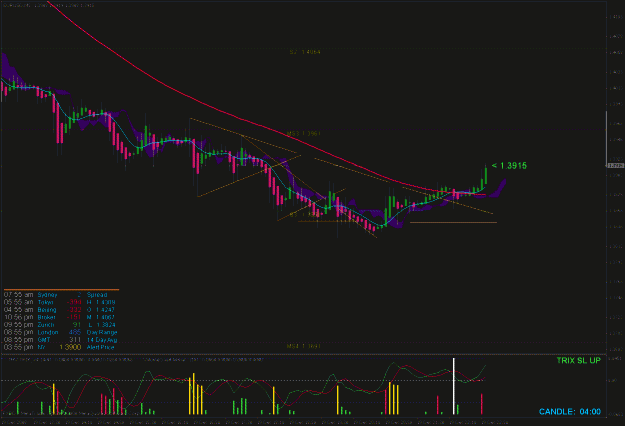Viewport: 625px width, 426px height.
Task: Select the 'Alert Price' label
Action: coord(100,347)
